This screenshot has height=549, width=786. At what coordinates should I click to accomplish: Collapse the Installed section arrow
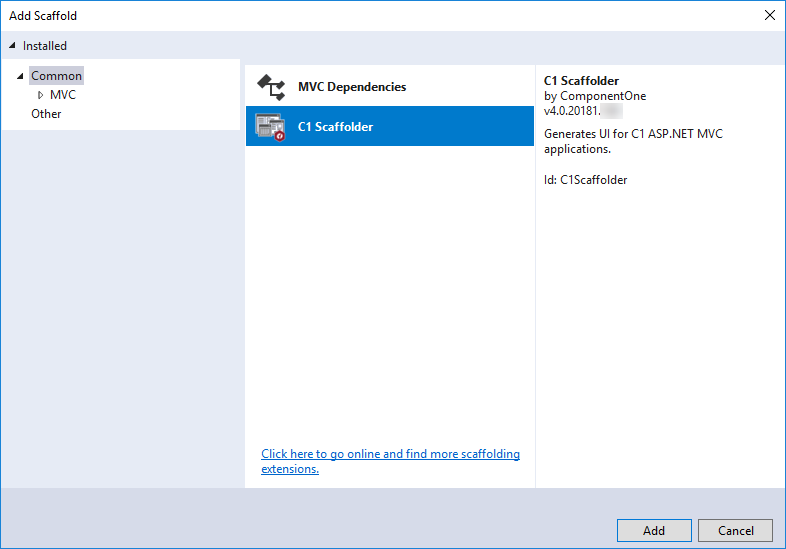click(12, 46)
